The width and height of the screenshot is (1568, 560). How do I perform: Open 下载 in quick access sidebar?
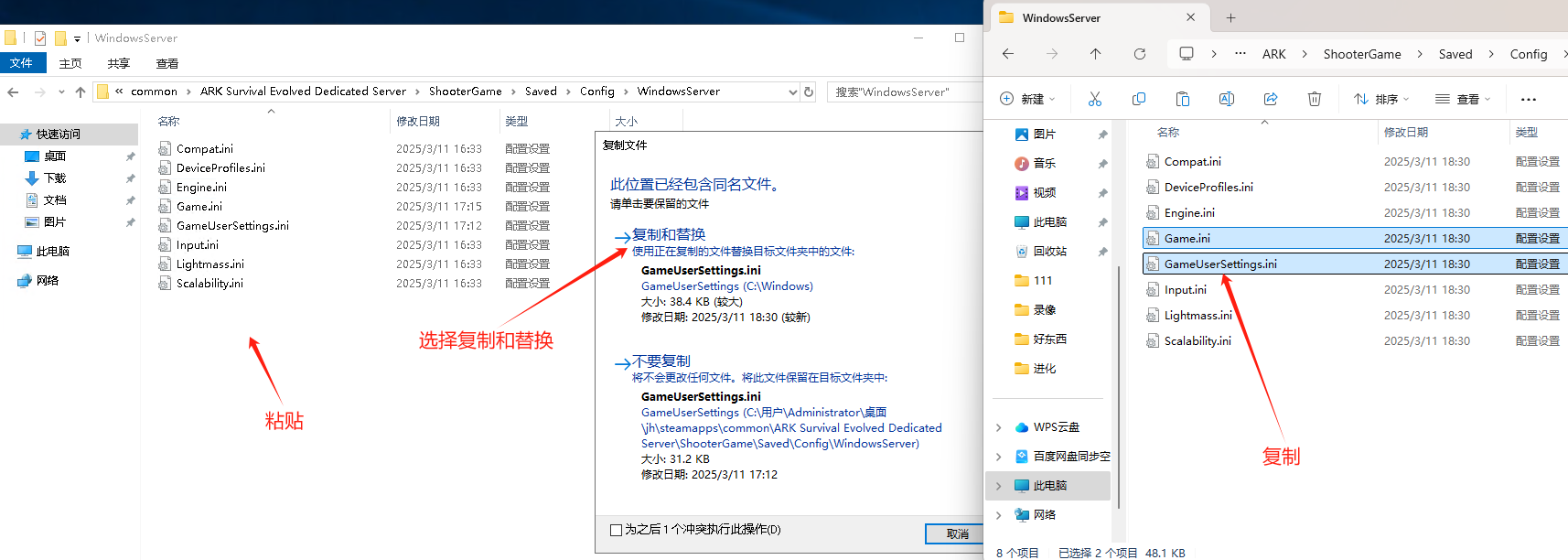55,178
